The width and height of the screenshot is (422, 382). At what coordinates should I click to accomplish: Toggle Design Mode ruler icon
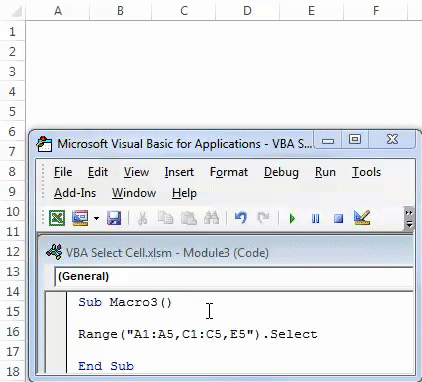(x=362, y=218)
